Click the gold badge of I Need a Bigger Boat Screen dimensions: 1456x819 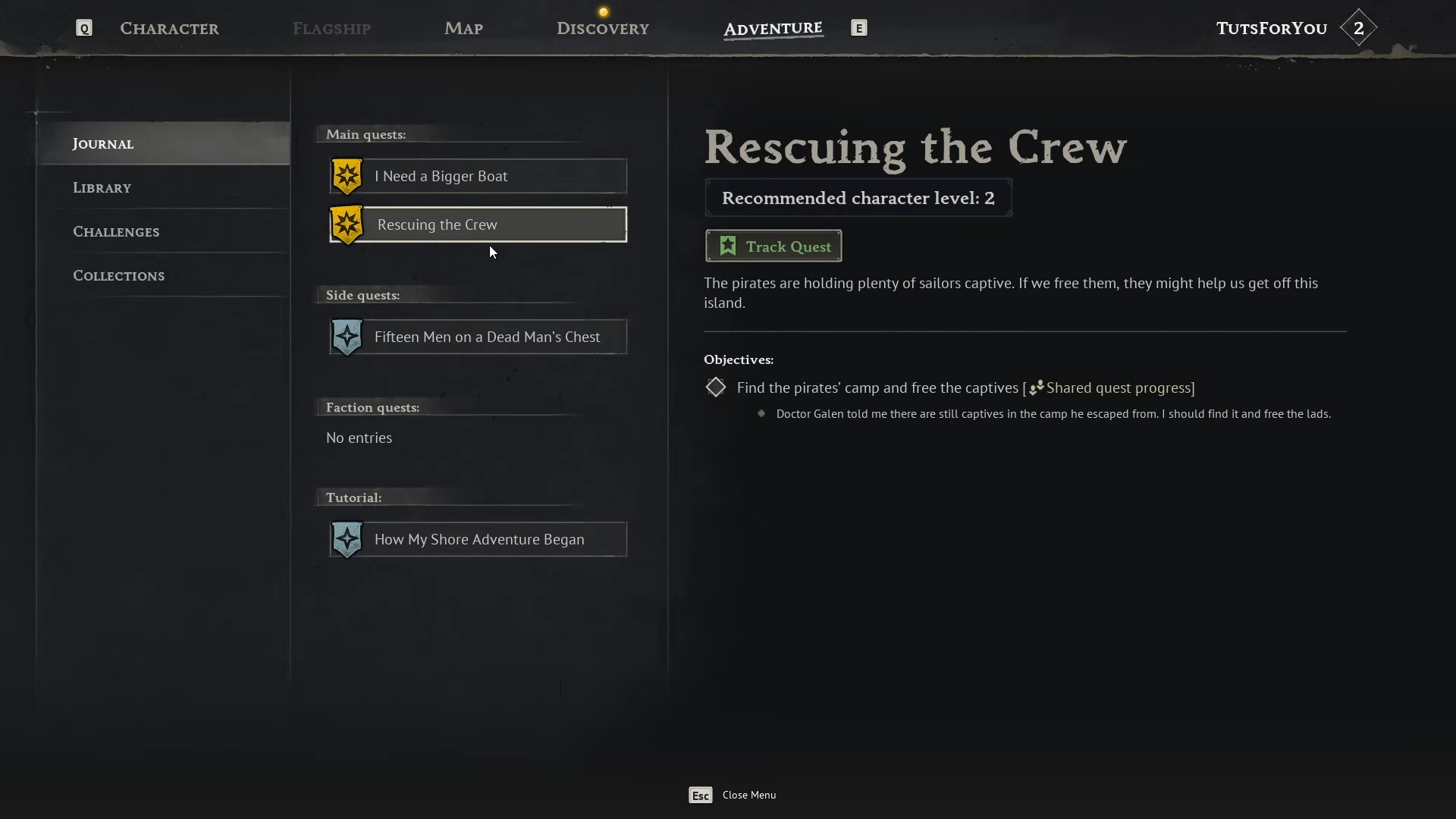tap(347, 176)
